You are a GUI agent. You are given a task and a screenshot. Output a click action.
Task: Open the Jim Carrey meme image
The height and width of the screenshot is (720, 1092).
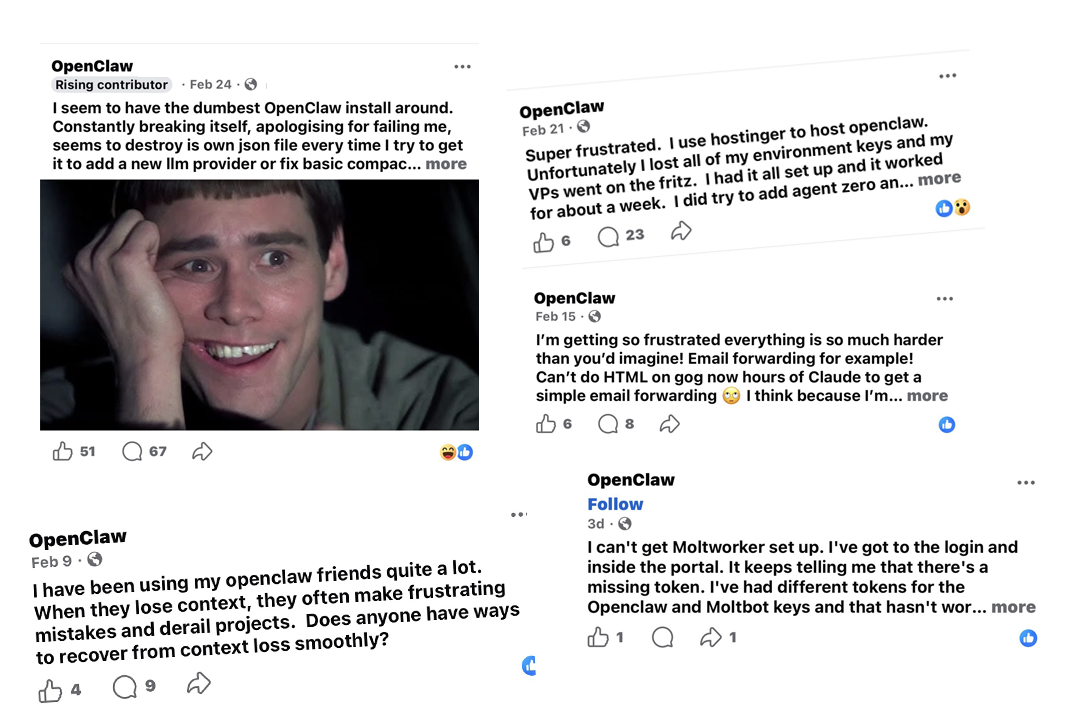pos(259,305)
